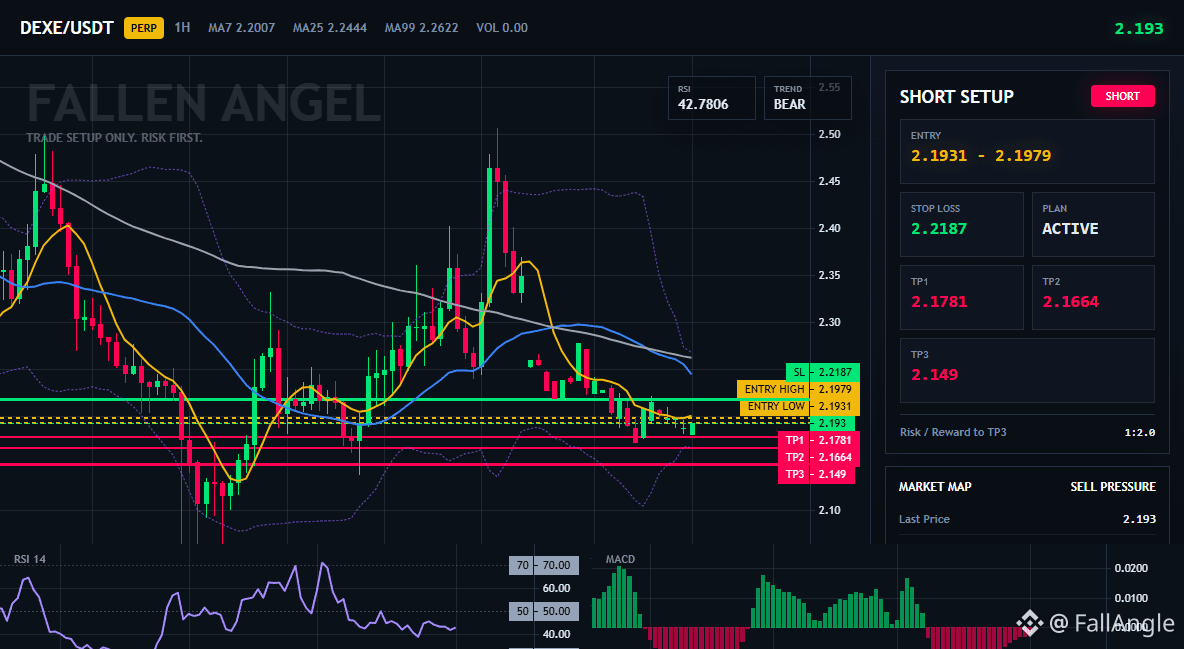Click the red SHORT badge button
Viewport: 1184px width, 649px height.
1122,96
